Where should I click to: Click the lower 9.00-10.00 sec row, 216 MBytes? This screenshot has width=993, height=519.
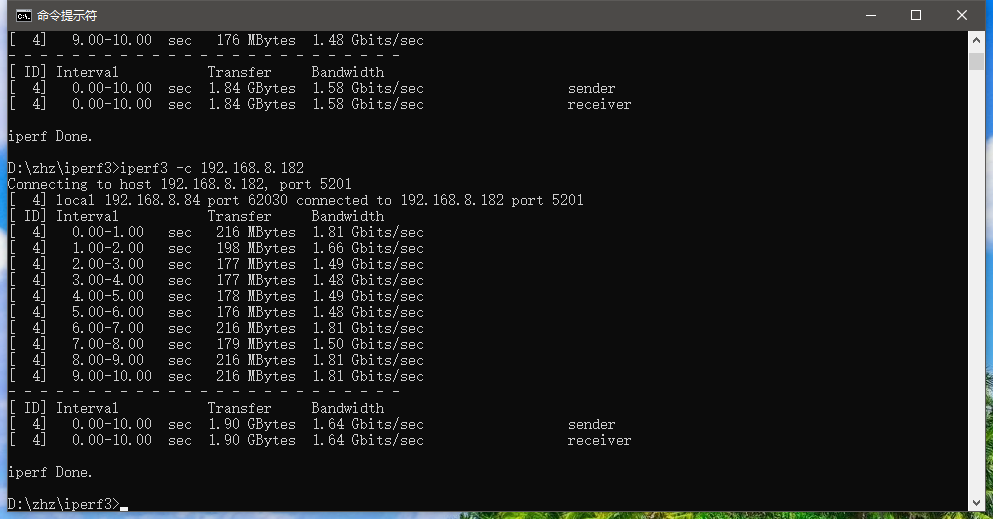coord(216,376)
